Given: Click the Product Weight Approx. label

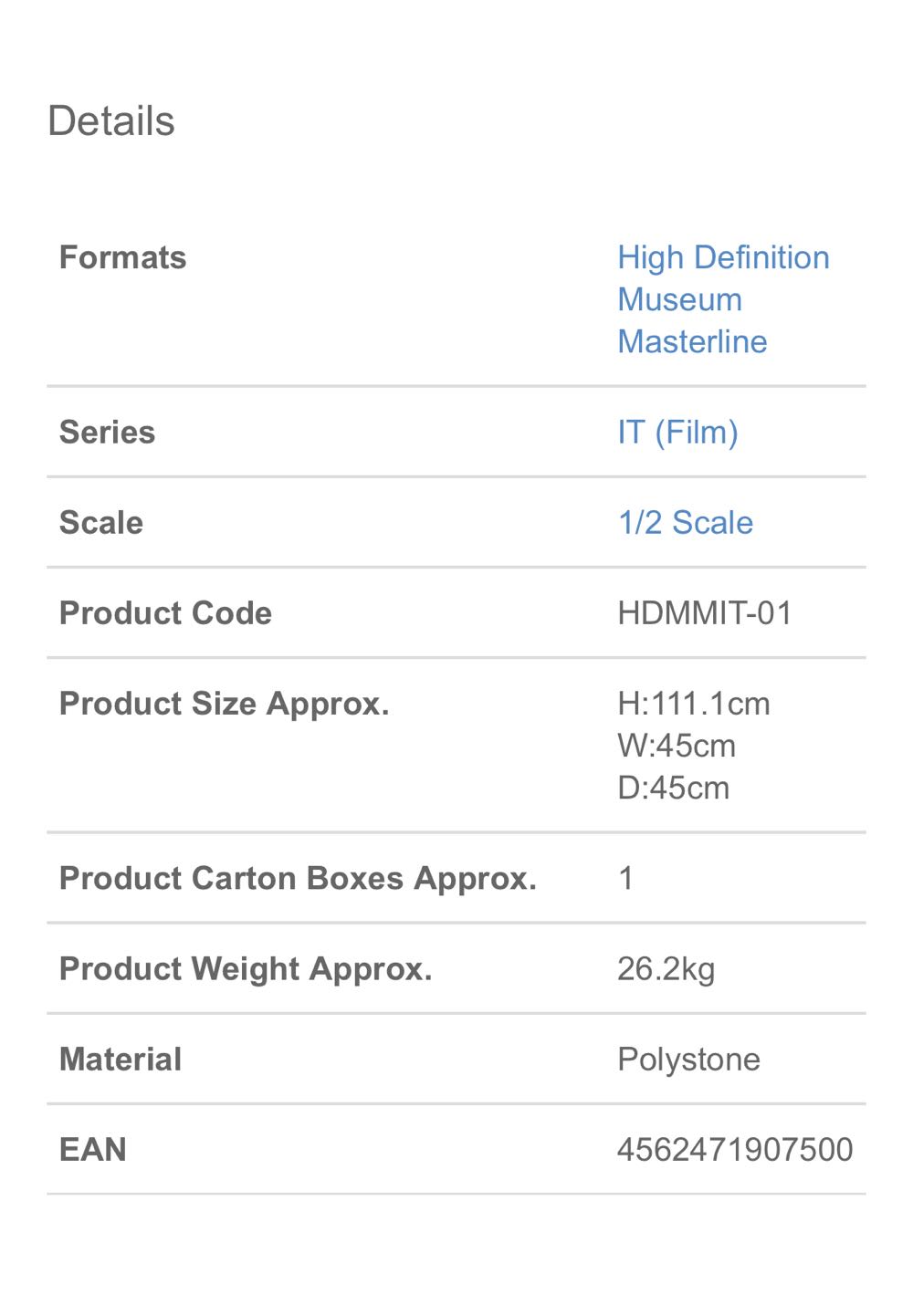Looking at the screenshot, I should tap(246, 968).
